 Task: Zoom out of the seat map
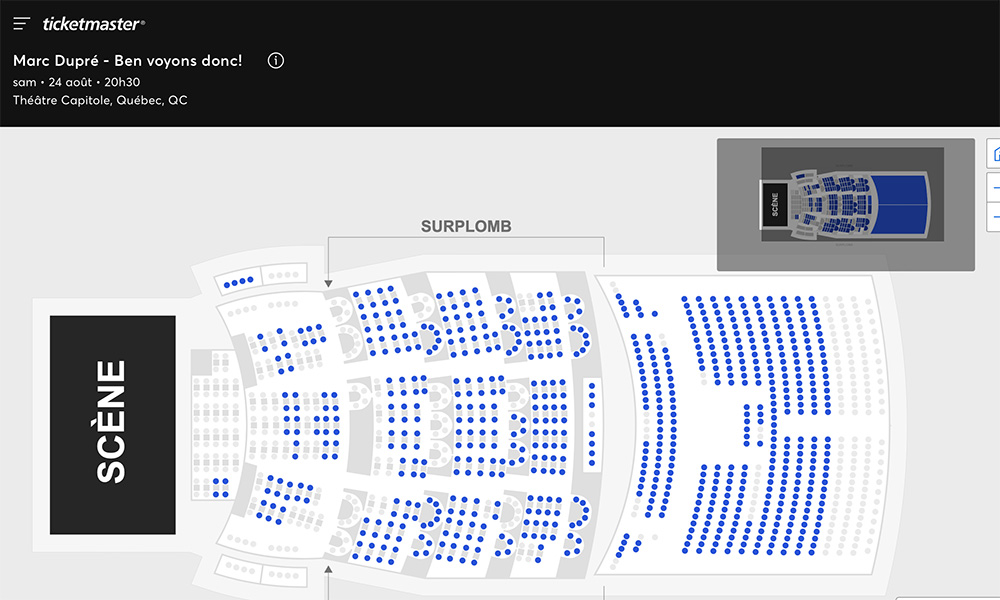(995, 215)
